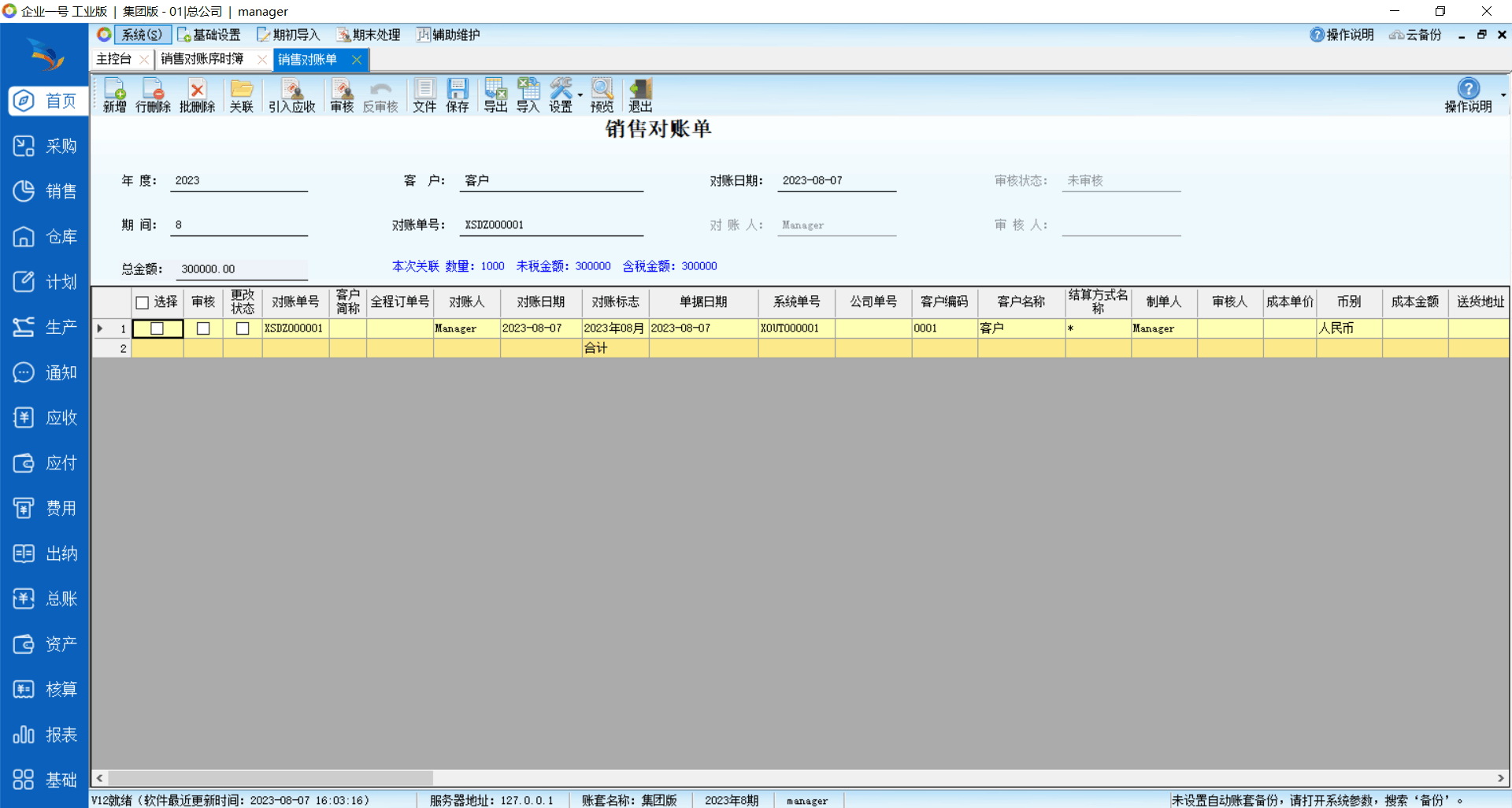Click the 审核 audit toolbar icon
The width and height of the screenshot is (1512, 808).
click(342, 95)
